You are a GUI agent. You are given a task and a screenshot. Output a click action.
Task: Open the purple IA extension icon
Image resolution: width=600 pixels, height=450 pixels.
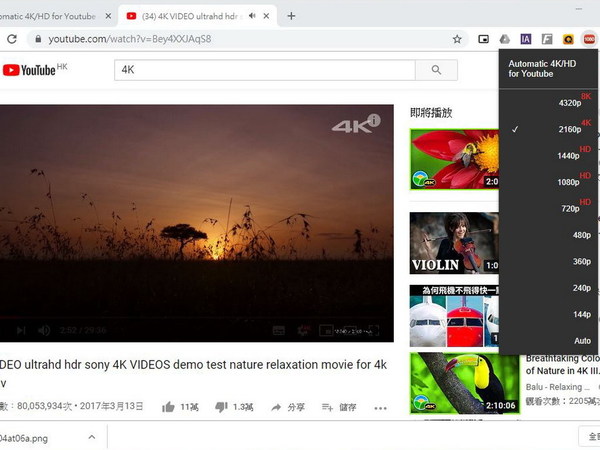pyautogui.click(x=526, y=39)
